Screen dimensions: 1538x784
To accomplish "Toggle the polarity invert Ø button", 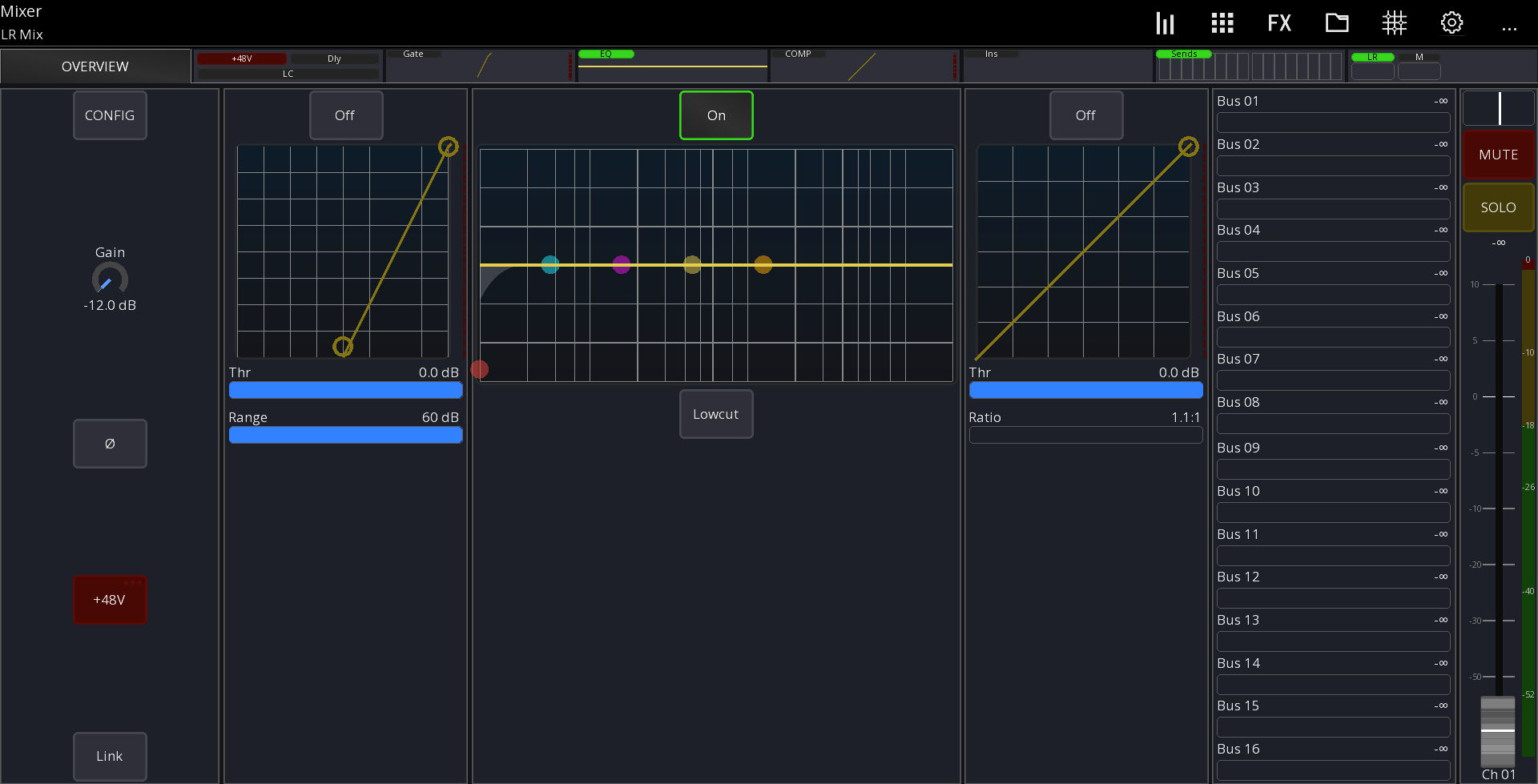I will (x=110, y=444).
